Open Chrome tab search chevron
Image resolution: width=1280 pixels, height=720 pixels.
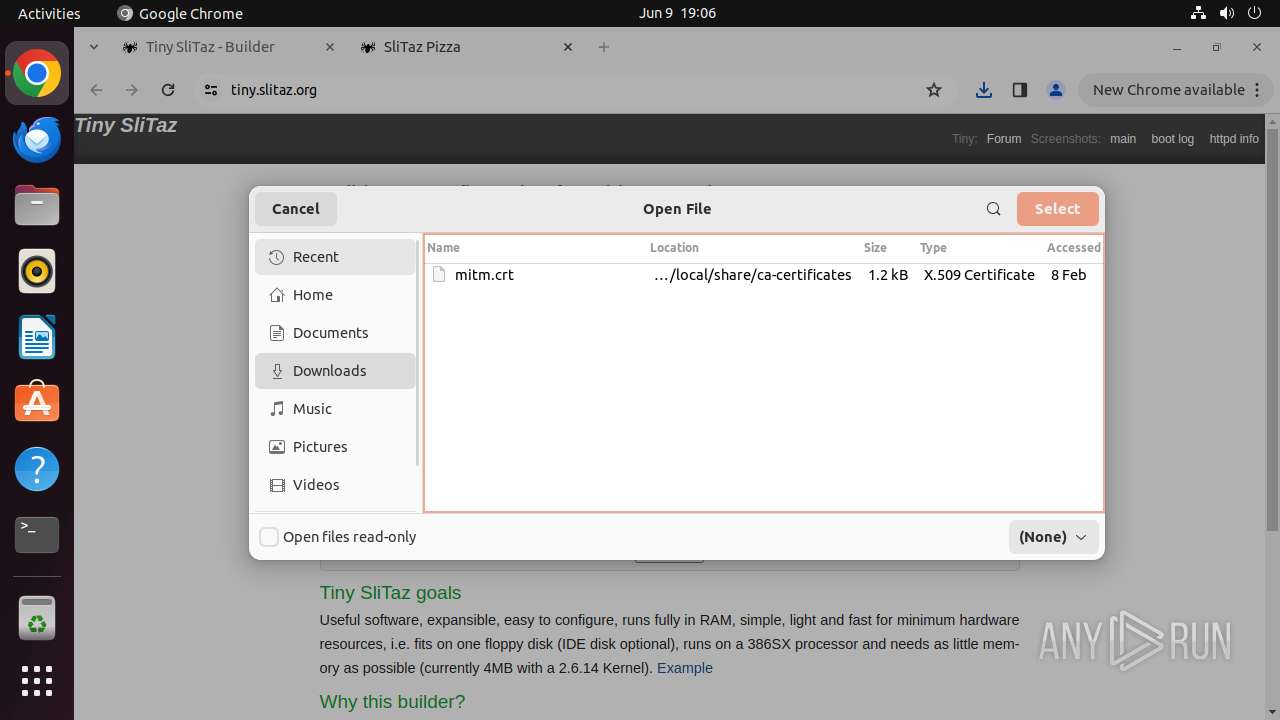[93, 47]
